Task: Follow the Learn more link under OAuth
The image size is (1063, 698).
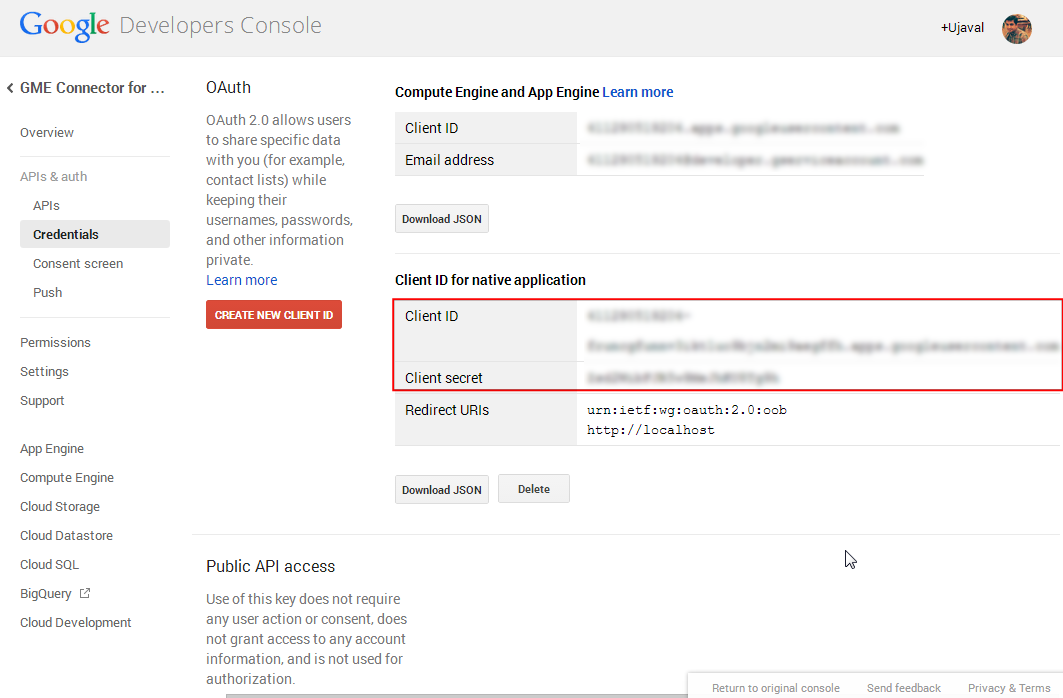Action: pyautogui.click(x=241, y=280)
